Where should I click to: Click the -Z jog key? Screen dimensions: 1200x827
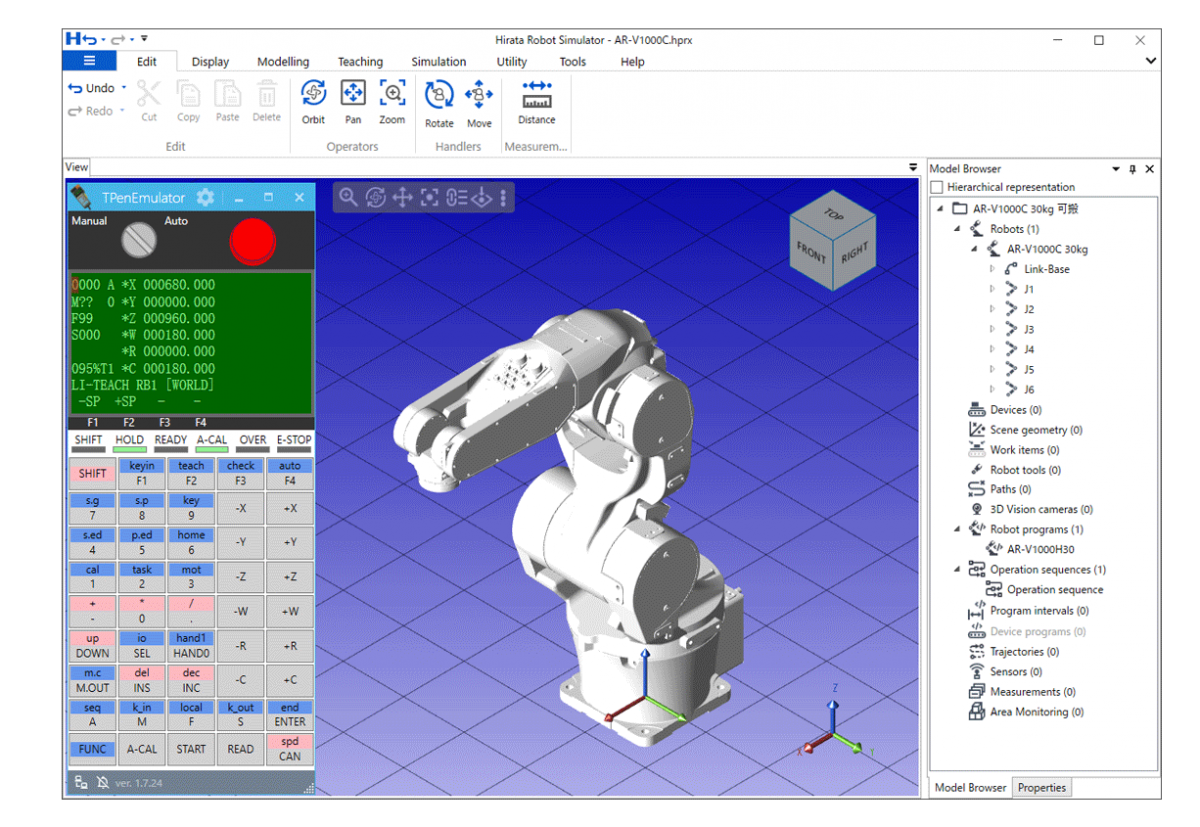[241, 577]
